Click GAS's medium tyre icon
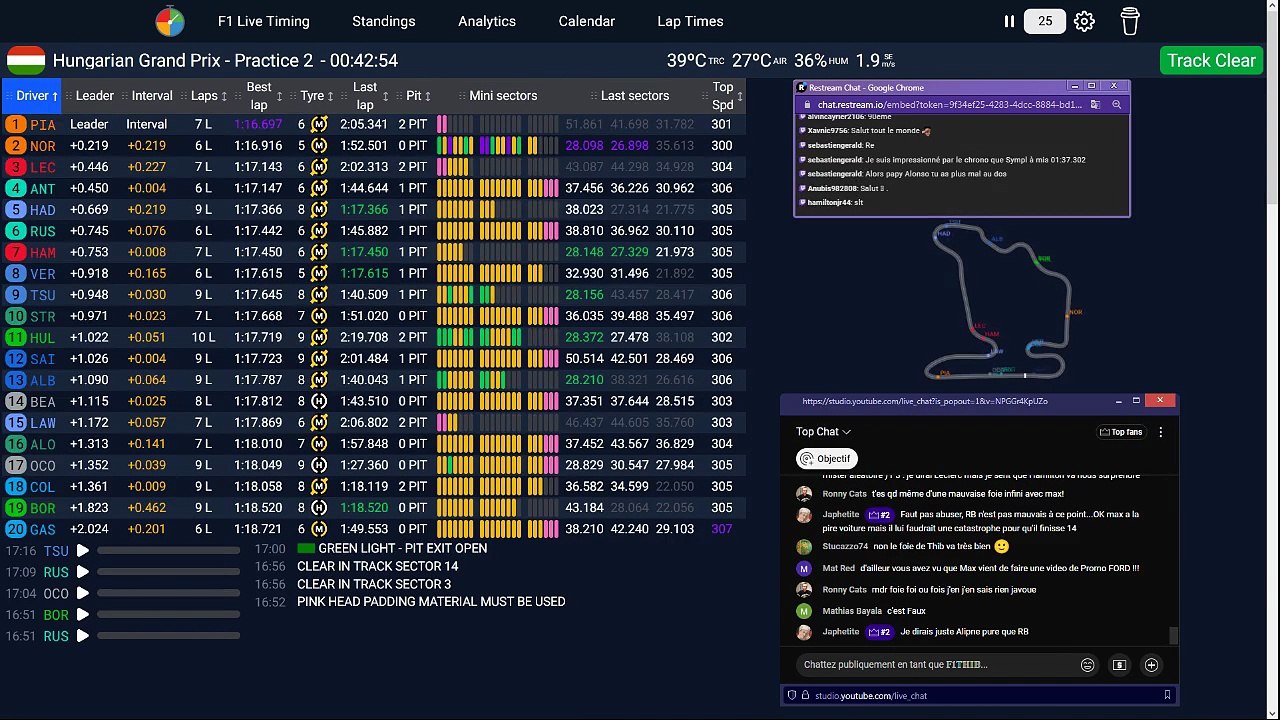This screenshot has height=720, width=1280. pyautogui.click(x=319, y=529)
